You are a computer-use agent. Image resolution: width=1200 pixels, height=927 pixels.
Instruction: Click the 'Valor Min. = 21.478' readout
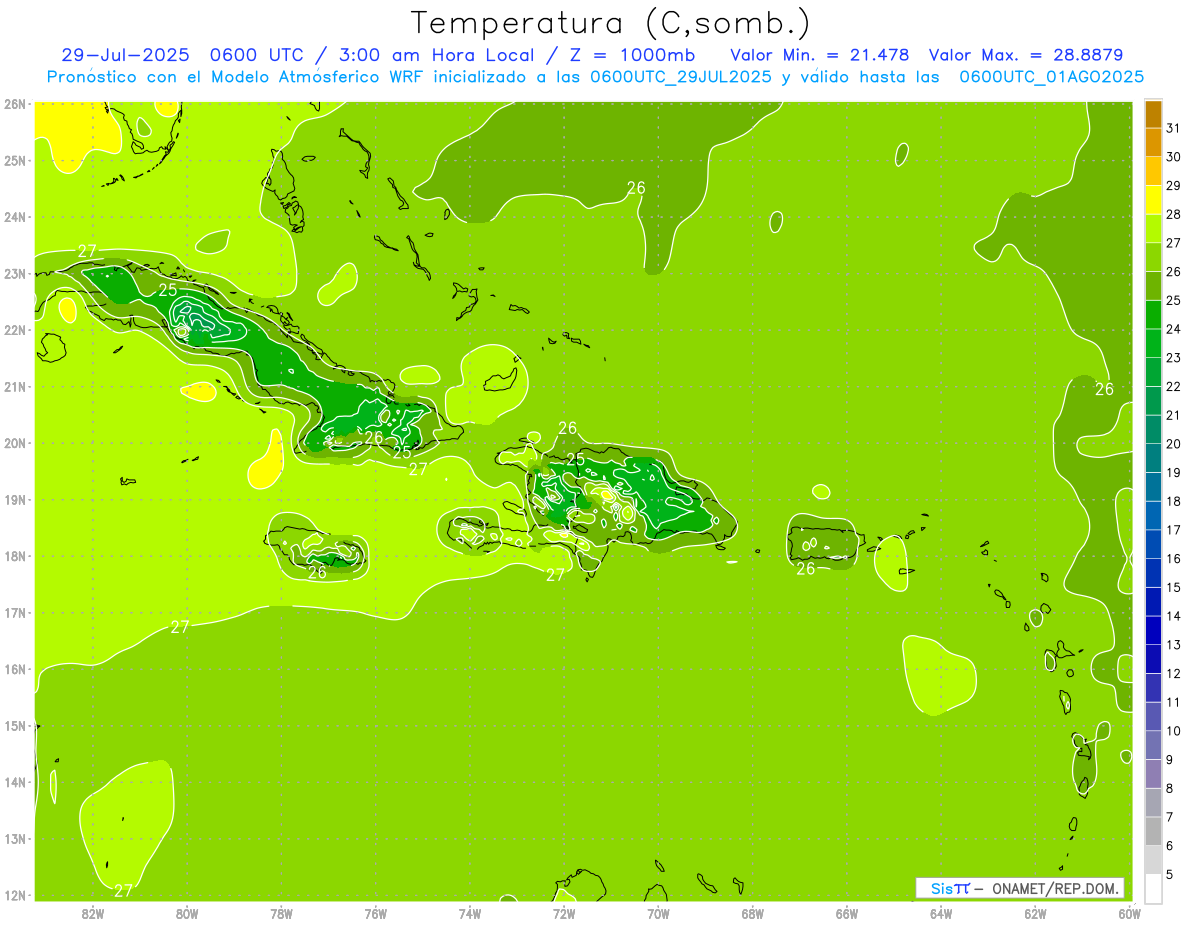[820, 55]
